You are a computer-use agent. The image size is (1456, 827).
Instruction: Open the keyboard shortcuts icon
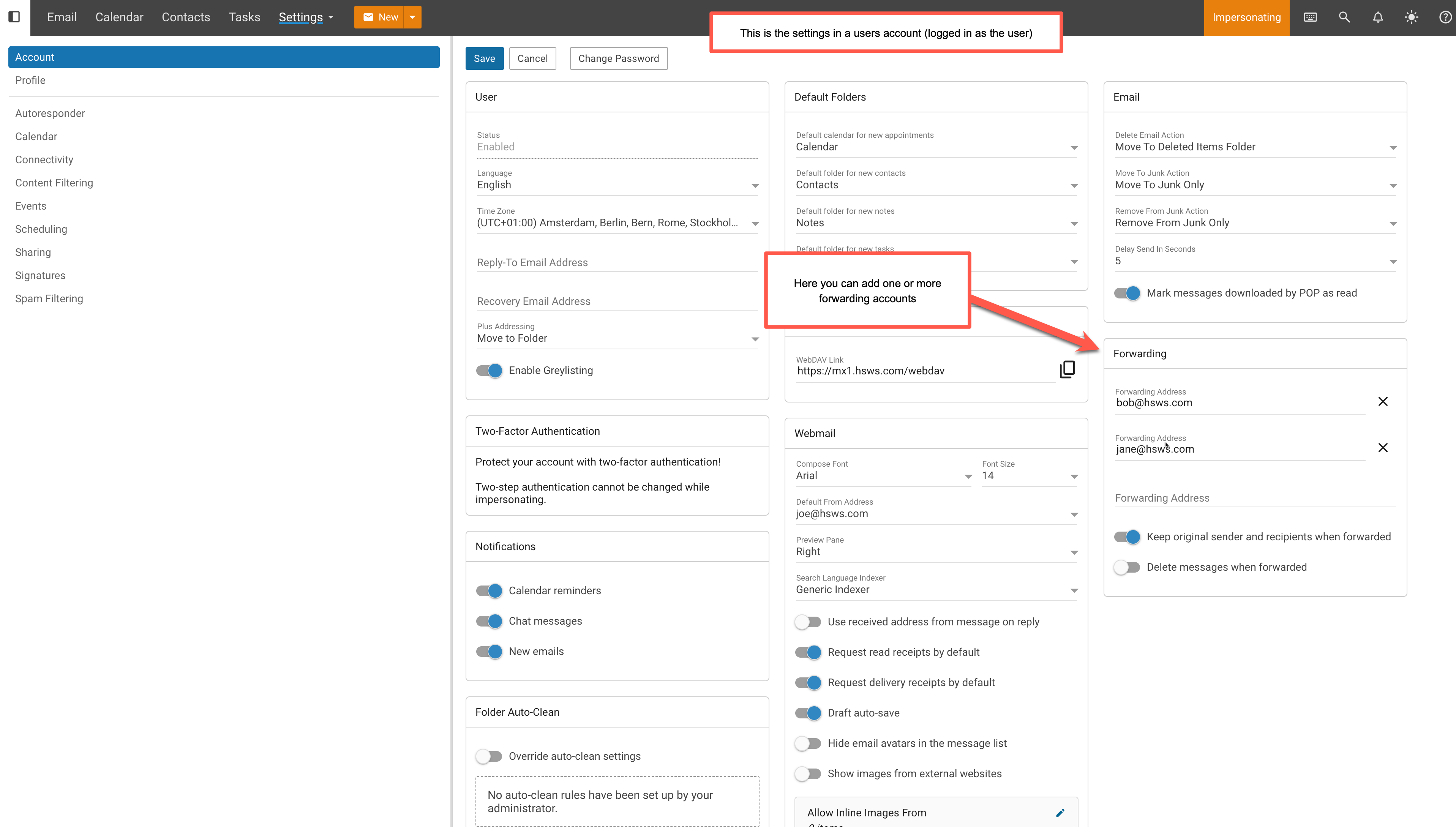pos(1310,17)
